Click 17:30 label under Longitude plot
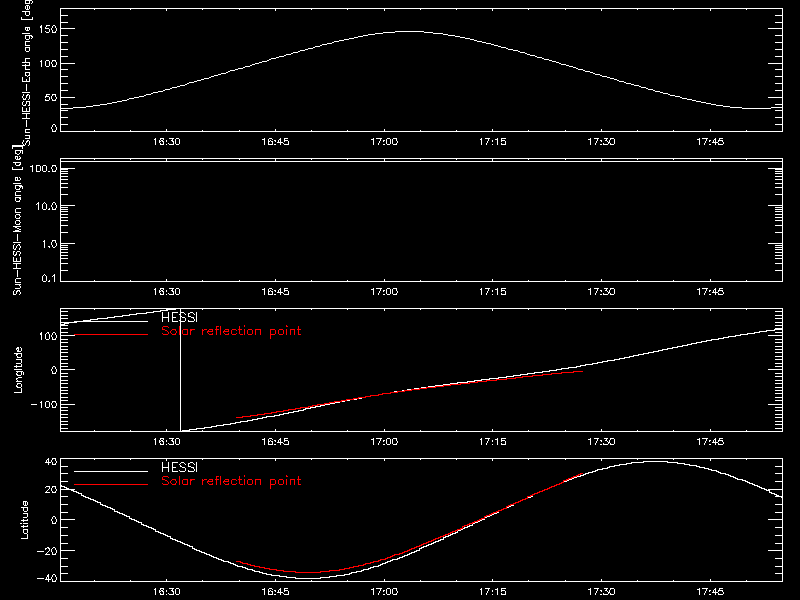 (601, 442)
